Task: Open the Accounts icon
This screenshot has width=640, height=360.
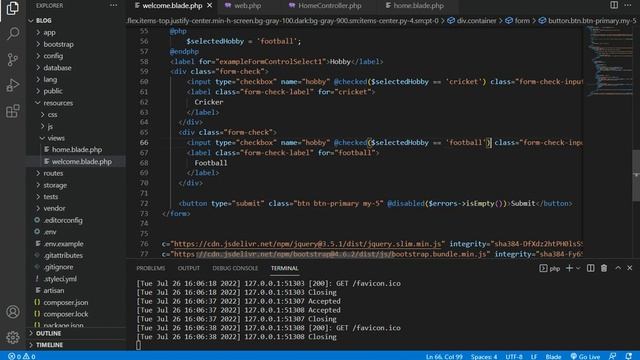Action: (x=13, y=312)
